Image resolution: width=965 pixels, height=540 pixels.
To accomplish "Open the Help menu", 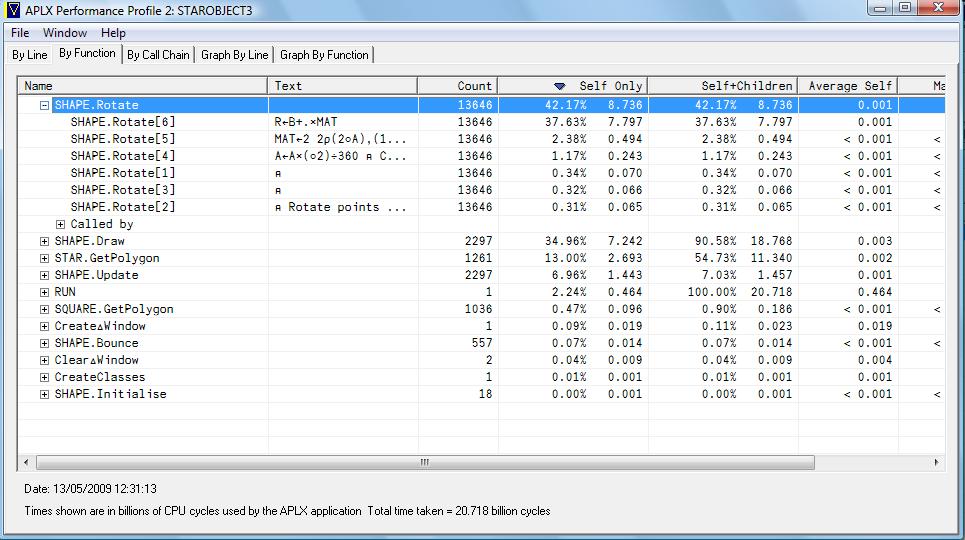I will 114,33.
